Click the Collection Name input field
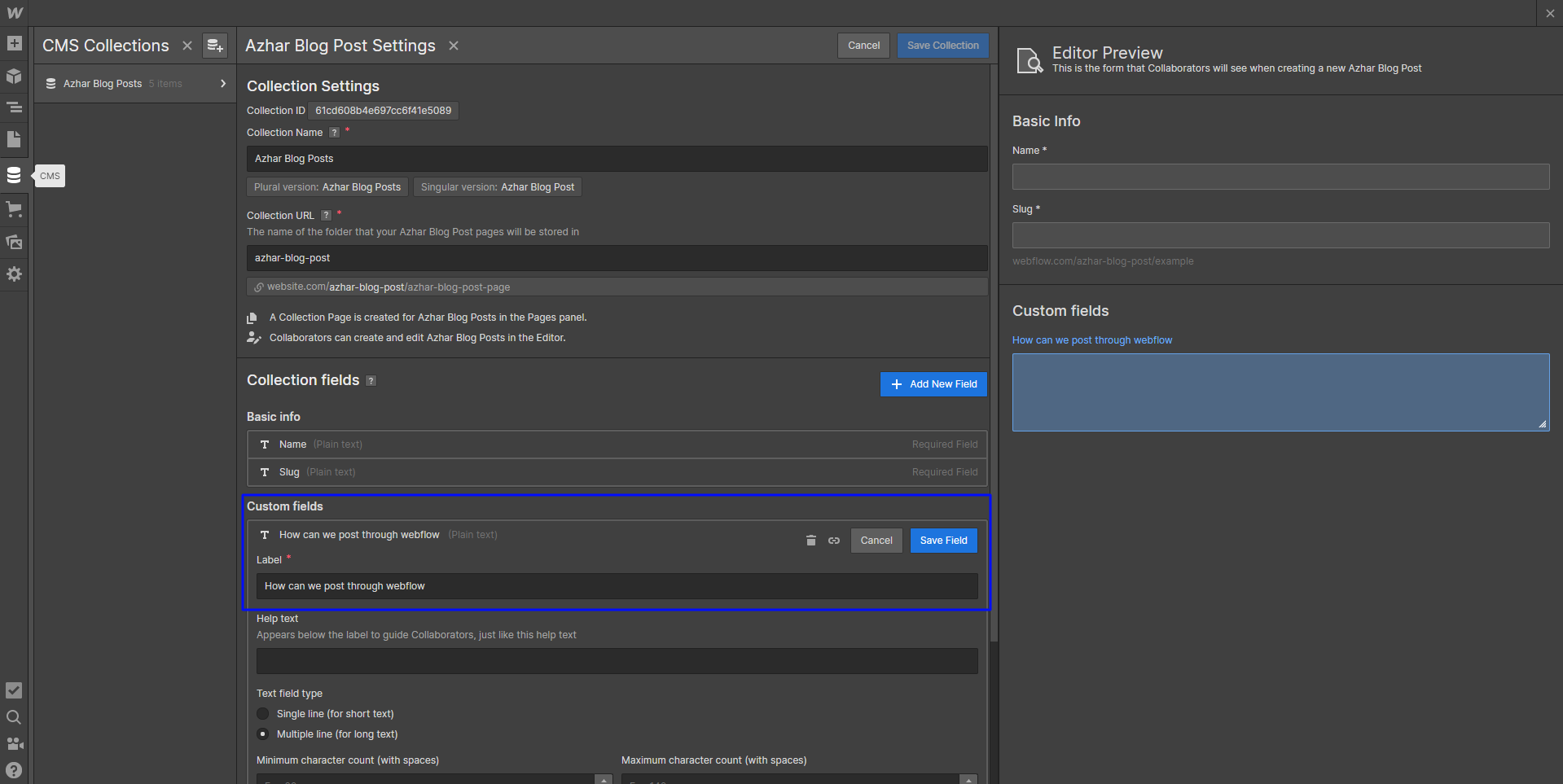1563x784 pixels. pyautogui.click(x=617, y=159)
